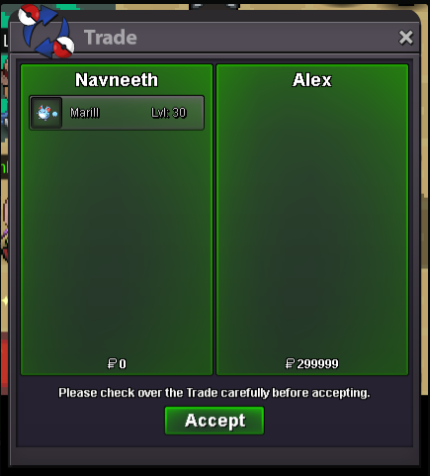Screen dimensions: 430x476
Task: Click the Pokédollar symbol beside 0
Action: tap(112, 363)
